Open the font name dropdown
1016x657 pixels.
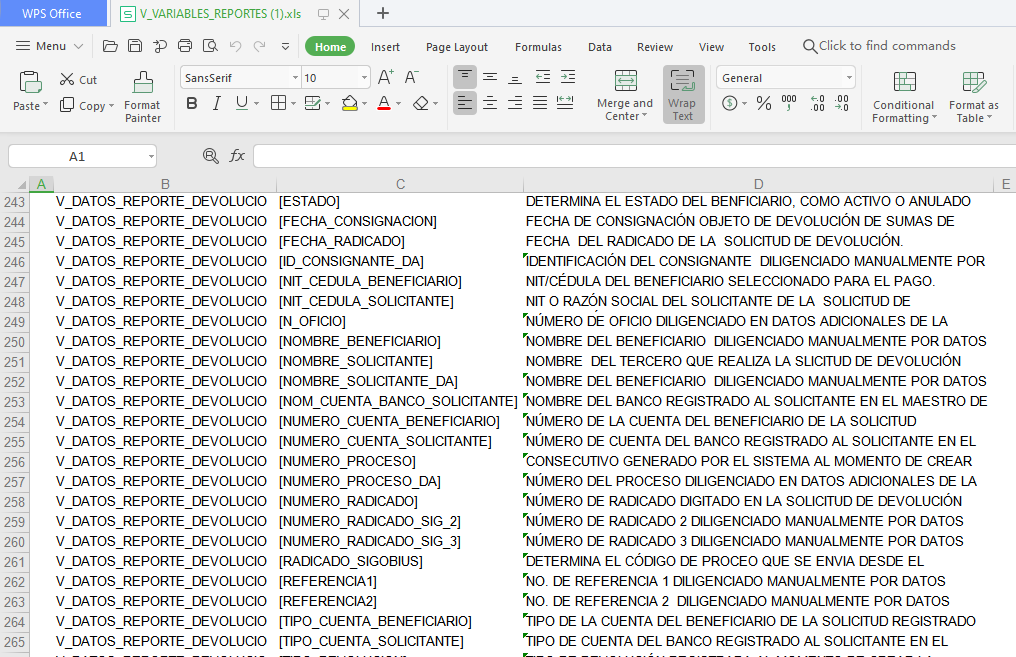295,78
